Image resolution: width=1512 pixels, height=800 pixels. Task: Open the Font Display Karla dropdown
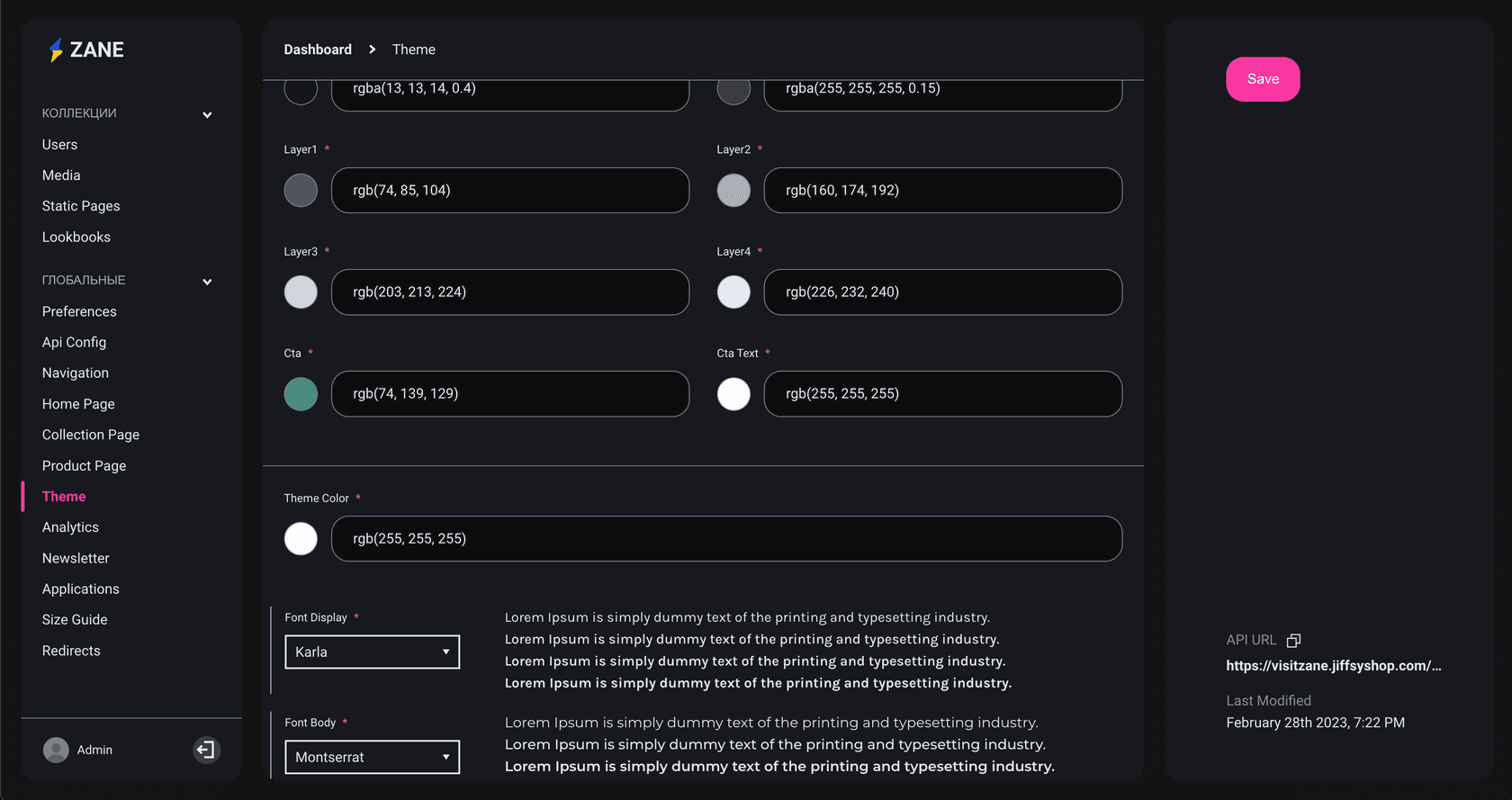pos(372,652)
